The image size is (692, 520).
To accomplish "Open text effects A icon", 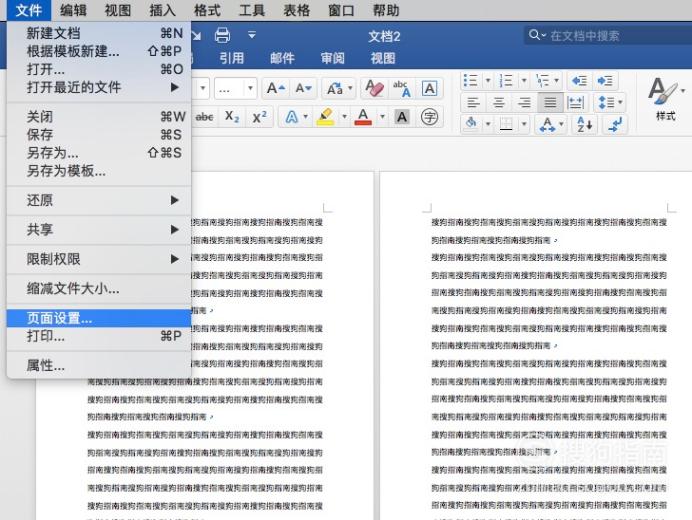I will point(292,117).
